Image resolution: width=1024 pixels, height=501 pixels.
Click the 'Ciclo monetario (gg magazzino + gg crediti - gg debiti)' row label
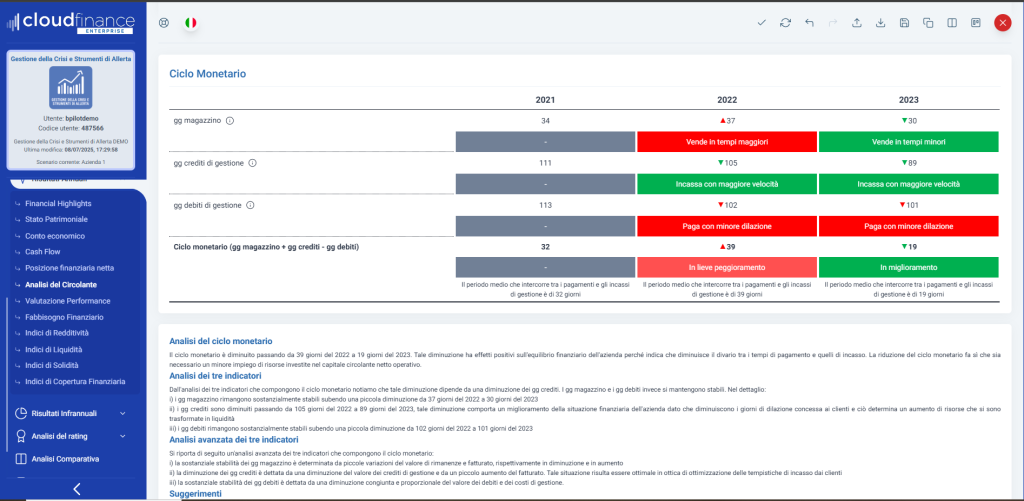pyautogui.click(x=266, y=247)
